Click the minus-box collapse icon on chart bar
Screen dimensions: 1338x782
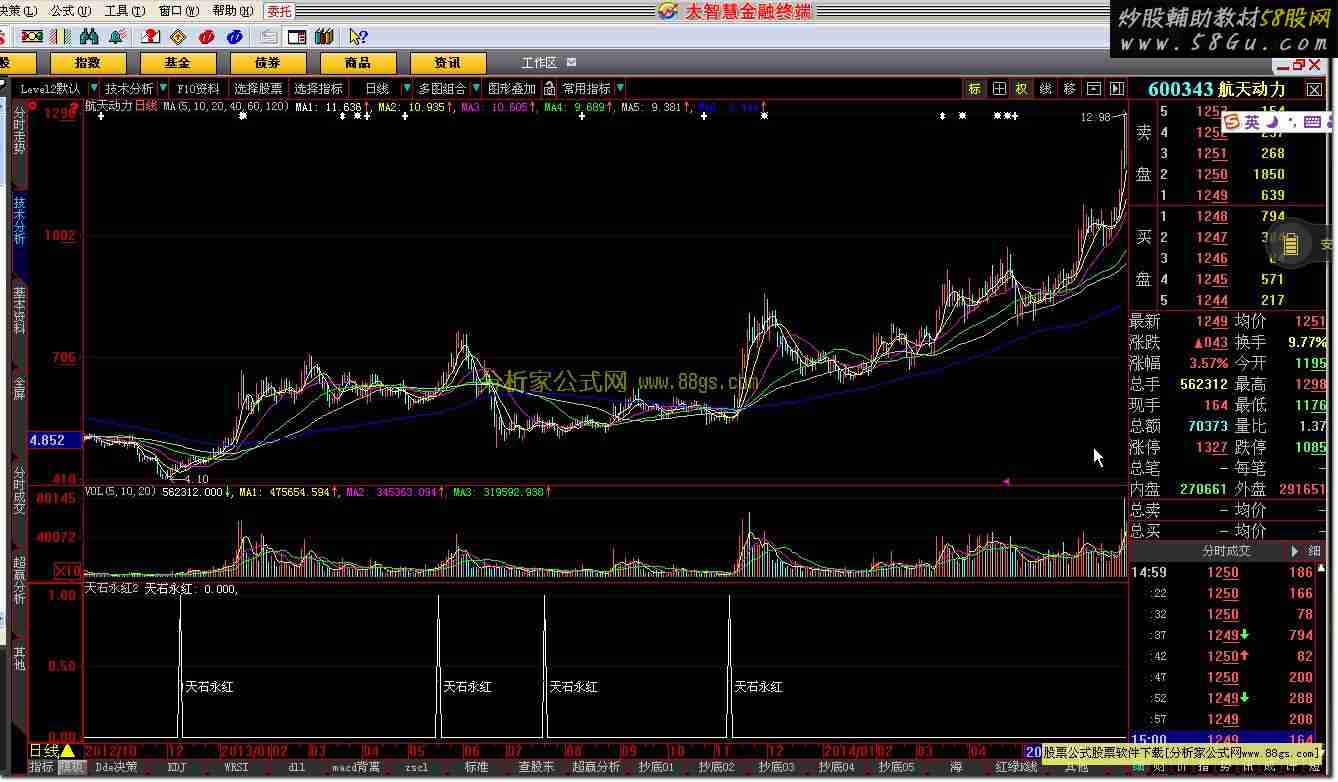(1094, 89)
